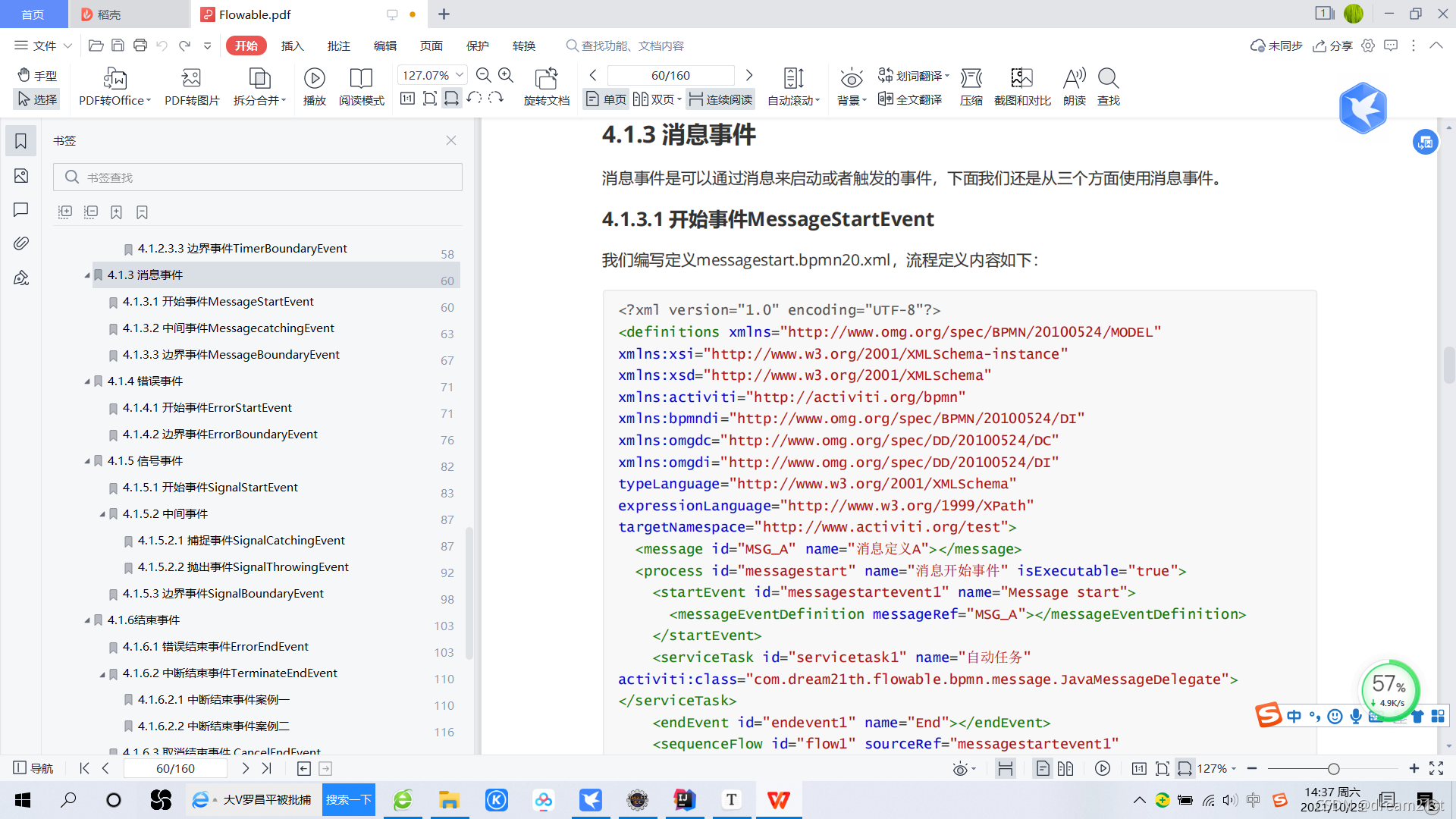Toggle 连续阅读 continuous reading mode

pyautogui.click(x=720, y=99)
